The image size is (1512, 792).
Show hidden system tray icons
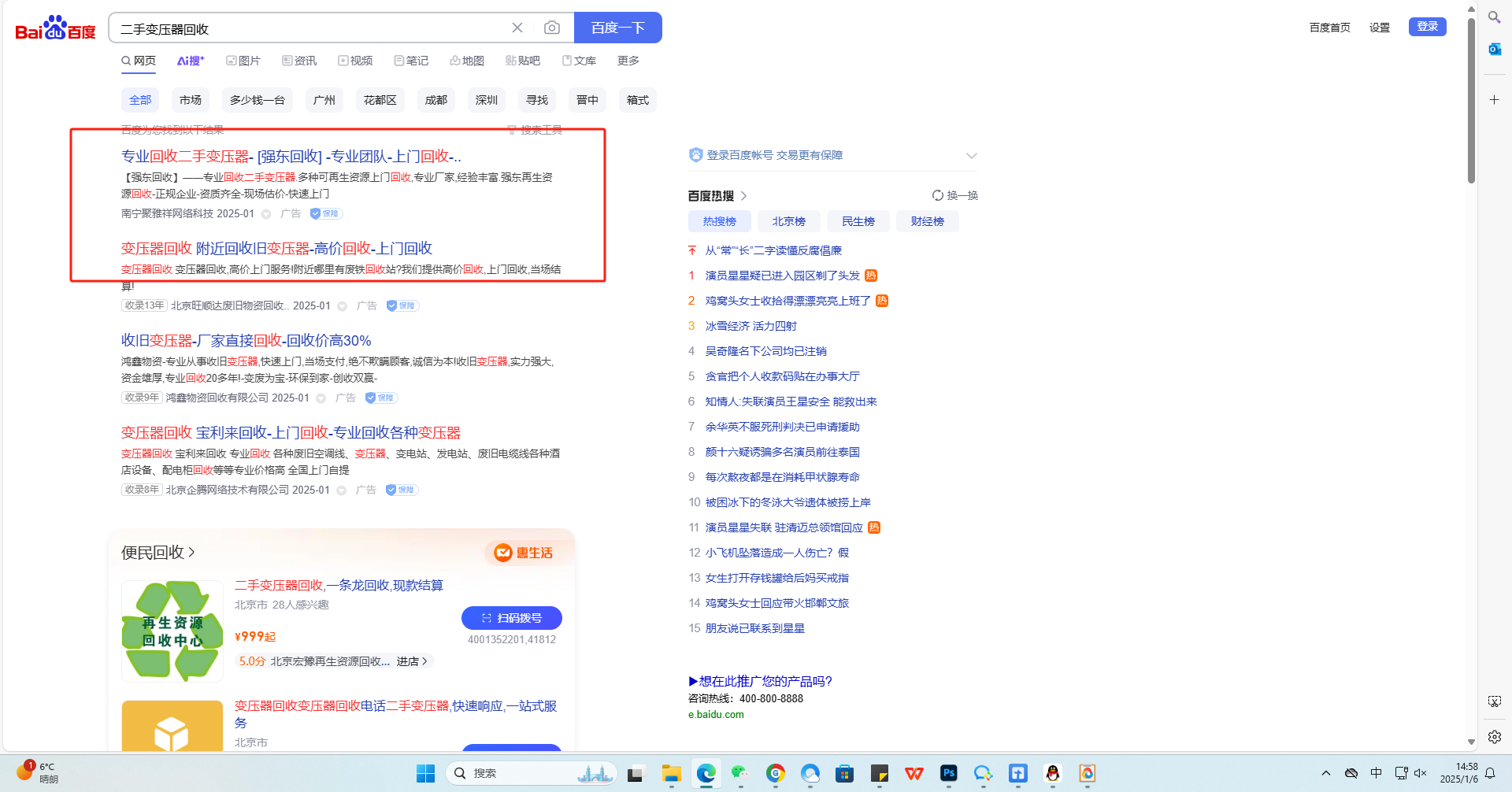click(1326, 773)
